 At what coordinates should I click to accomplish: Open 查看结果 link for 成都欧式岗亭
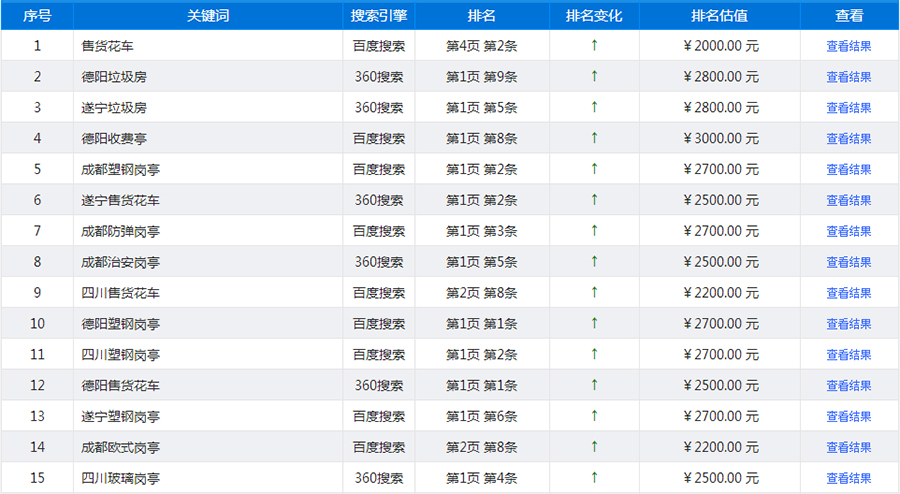point(848,448)
